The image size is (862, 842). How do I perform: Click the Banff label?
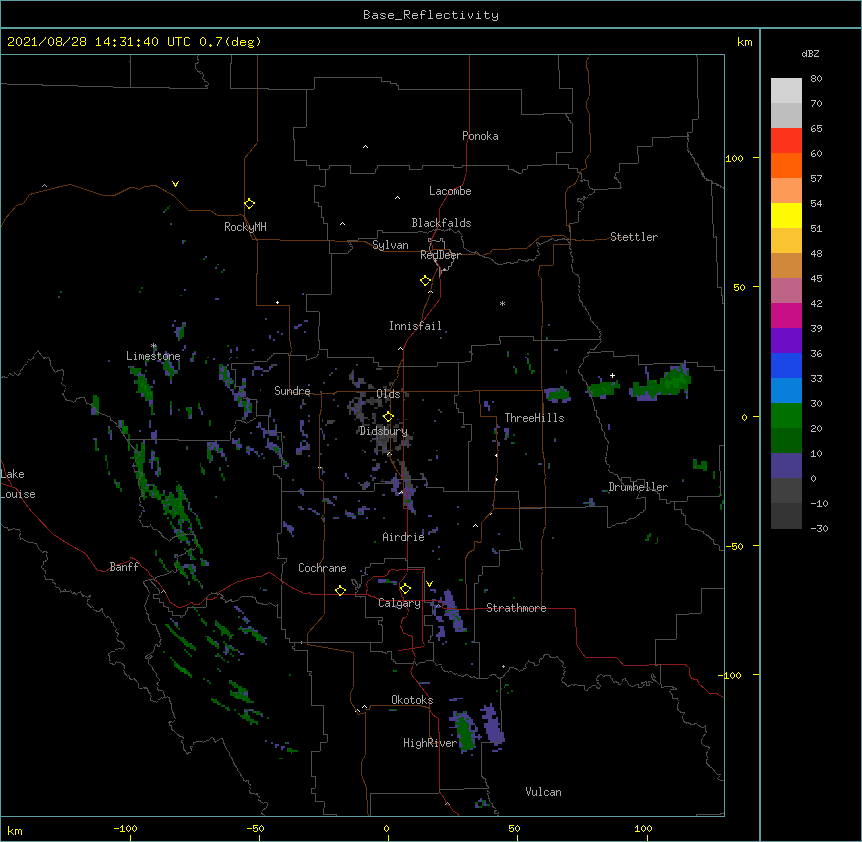(x=124, y=567)
